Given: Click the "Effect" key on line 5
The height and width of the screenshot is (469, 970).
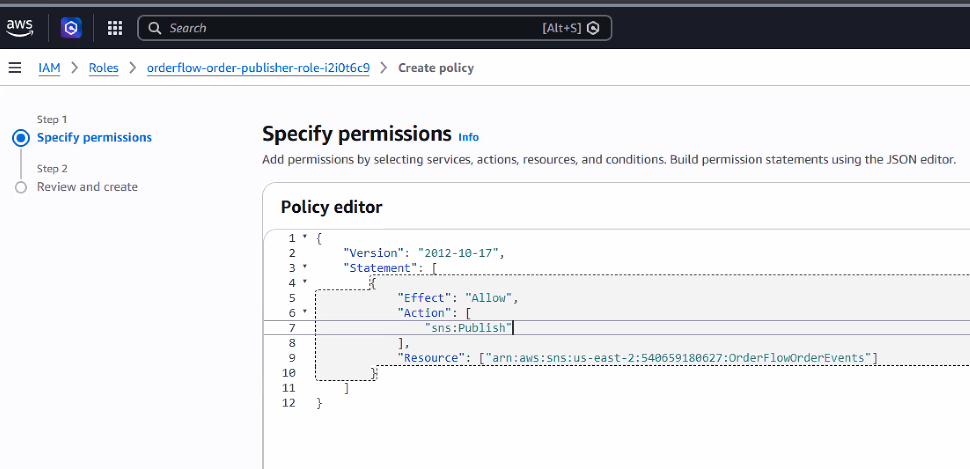Looking at the screenshot, I should pyautogui.click(x=424, y=298).
